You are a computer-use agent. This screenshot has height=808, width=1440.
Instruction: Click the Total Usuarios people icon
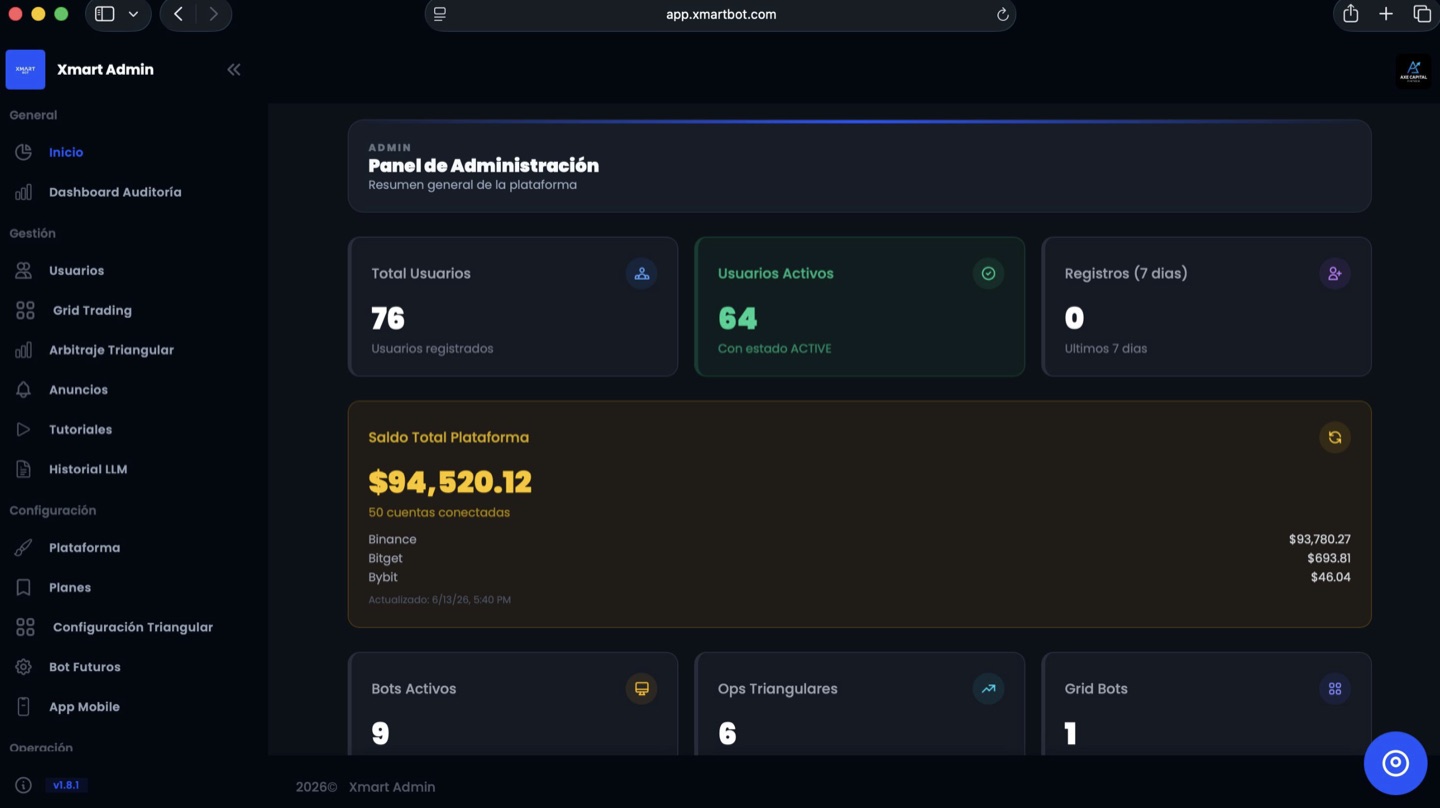tap(641, 273)
